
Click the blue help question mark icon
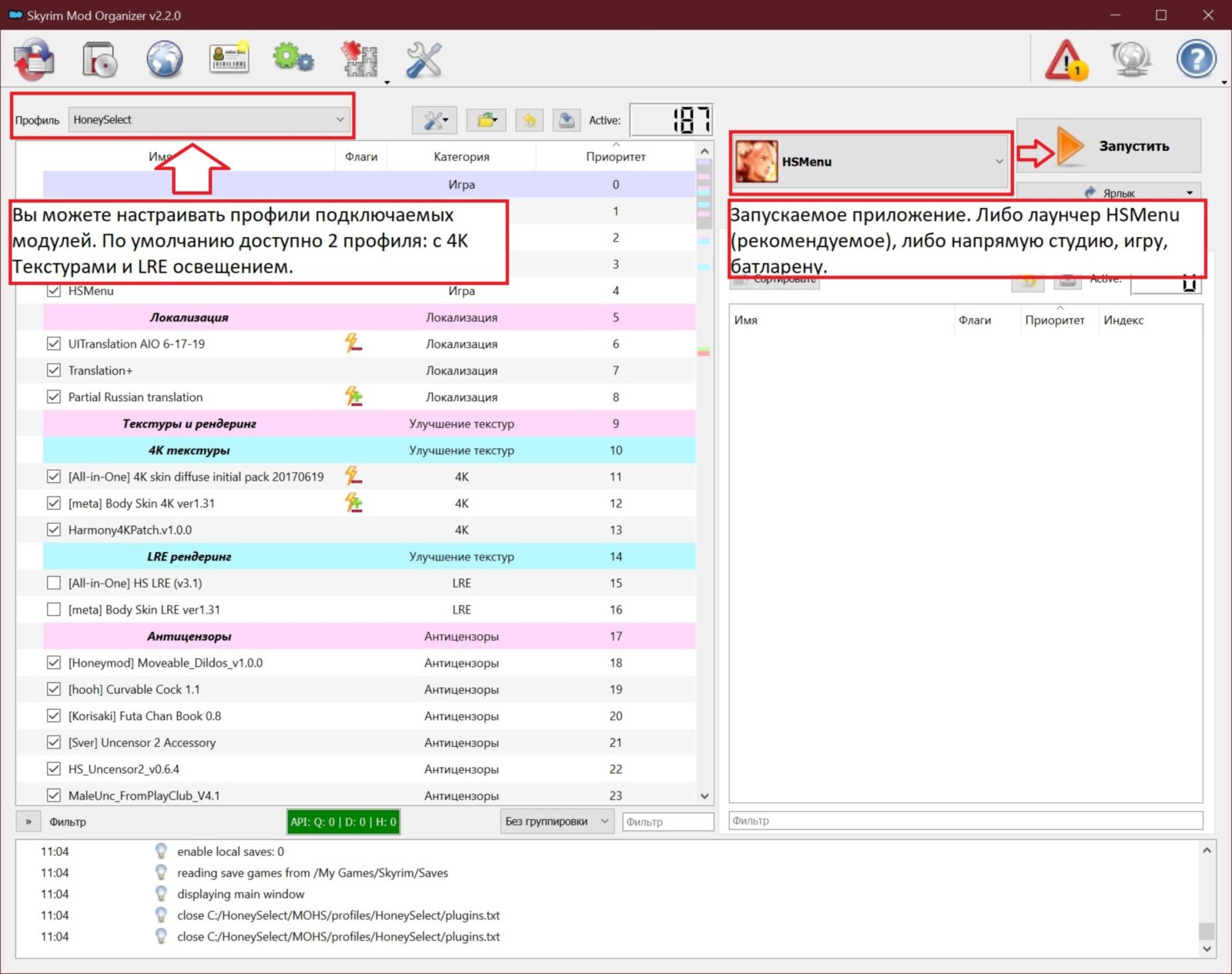[1196, 59]
